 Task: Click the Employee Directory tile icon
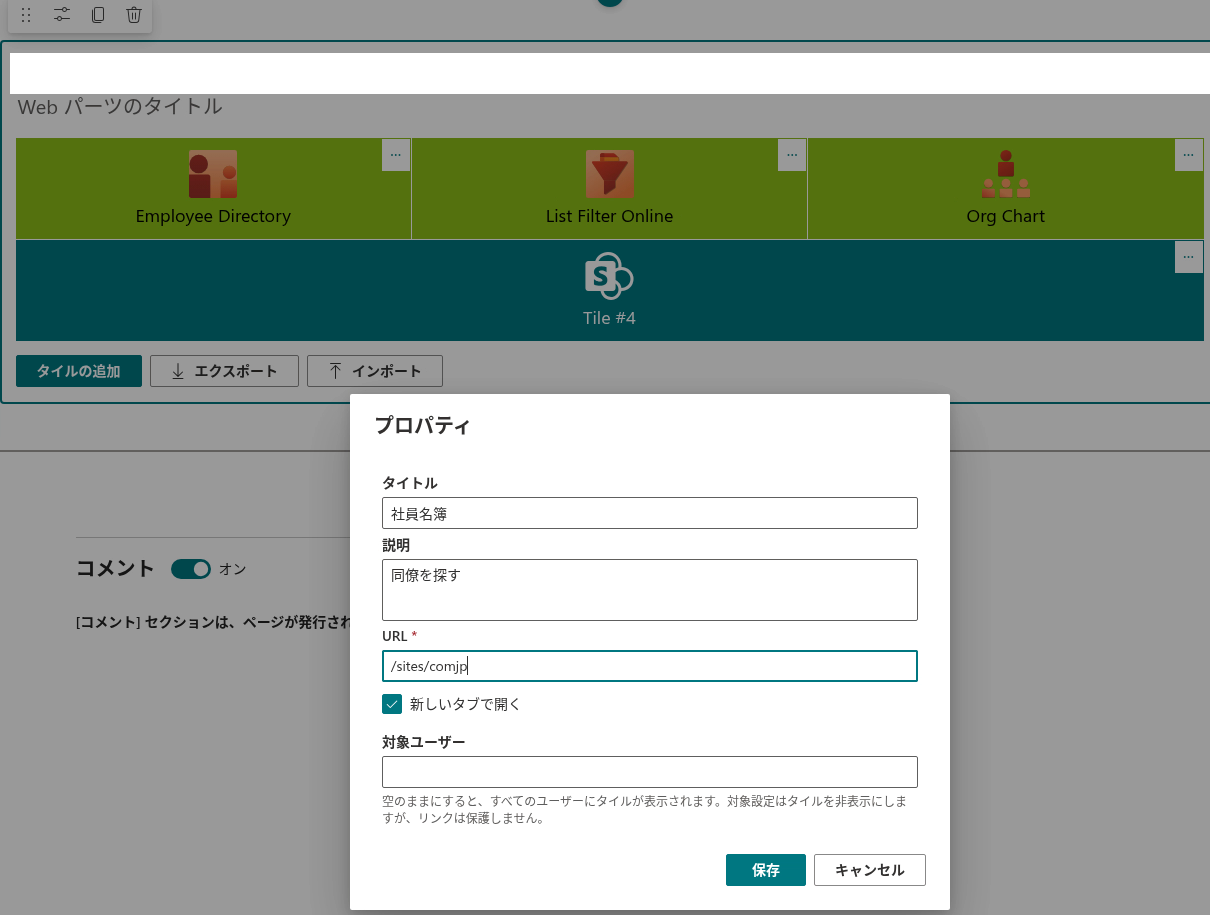click(213, 174)
